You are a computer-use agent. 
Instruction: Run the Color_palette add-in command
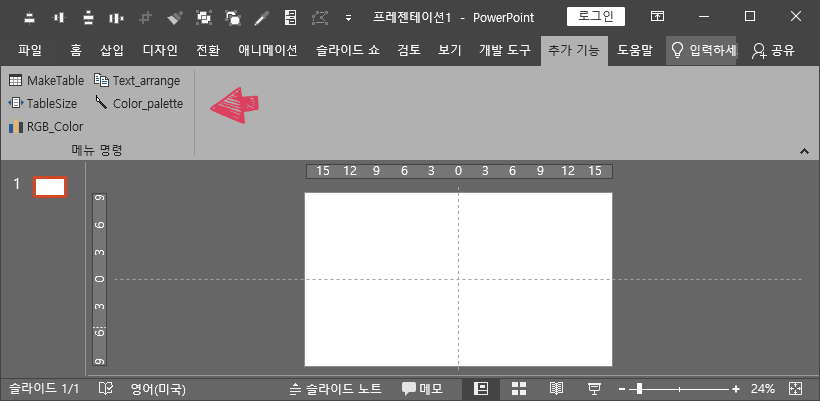coord(139,104)
